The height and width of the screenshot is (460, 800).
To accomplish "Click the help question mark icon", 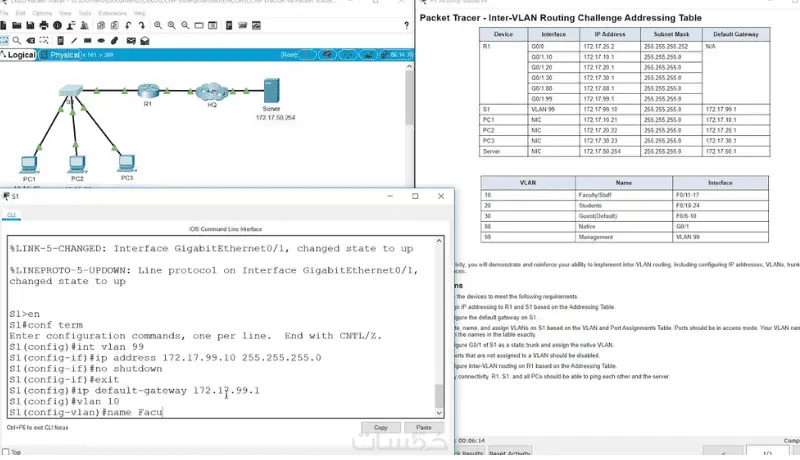I will 406,25.
